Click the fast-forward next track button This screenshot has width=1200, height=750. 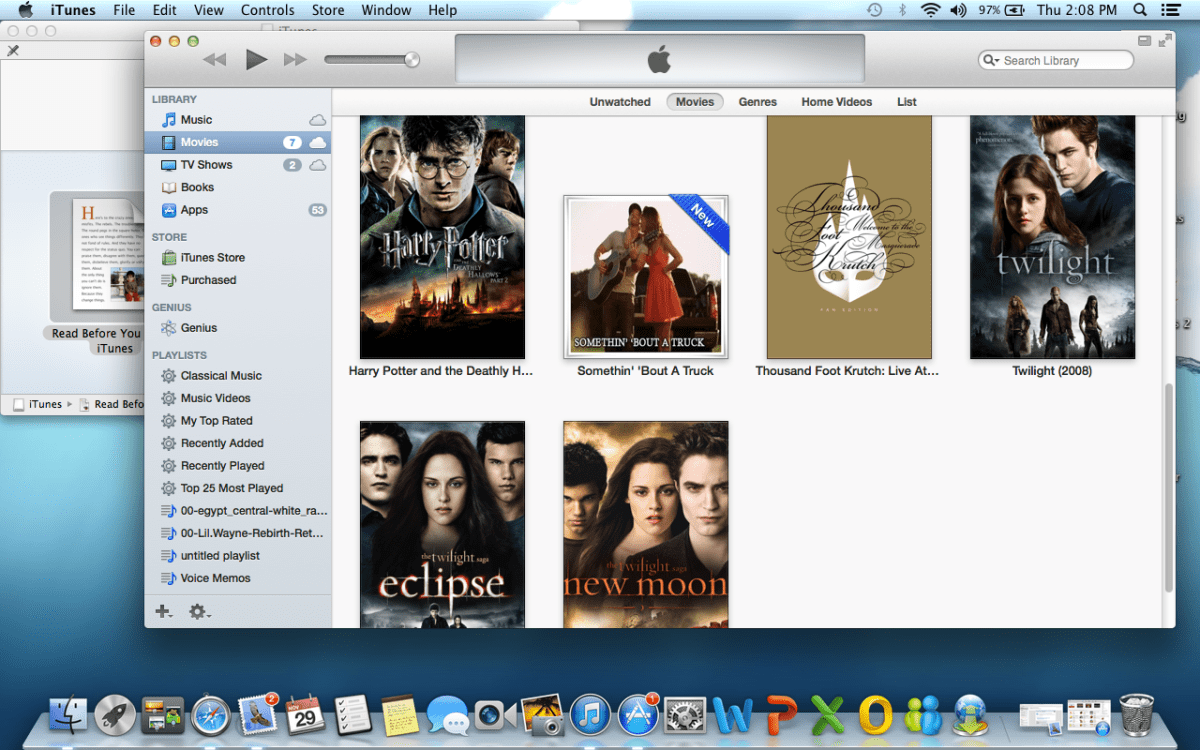(x=295, y=60)
